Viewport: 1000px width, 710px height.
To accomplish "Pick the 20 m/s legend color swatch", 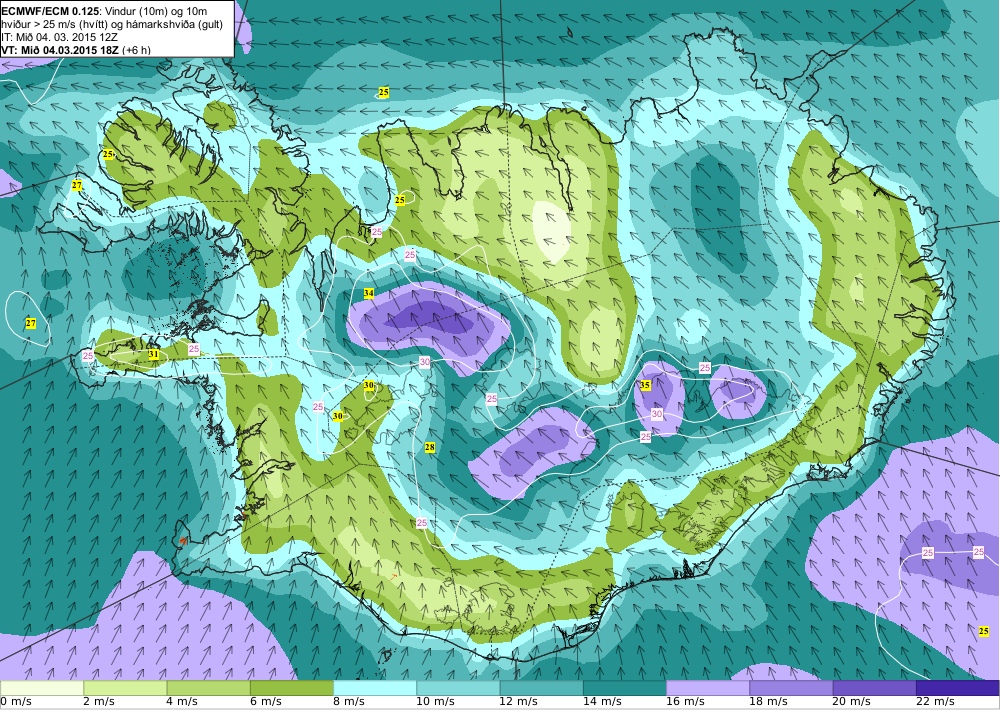I will [874, 688].
